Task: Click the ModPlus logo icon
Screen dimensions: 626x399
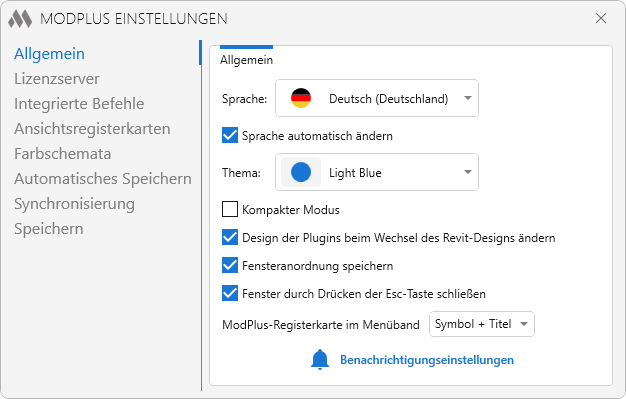Action: click(x=20, y=19)
